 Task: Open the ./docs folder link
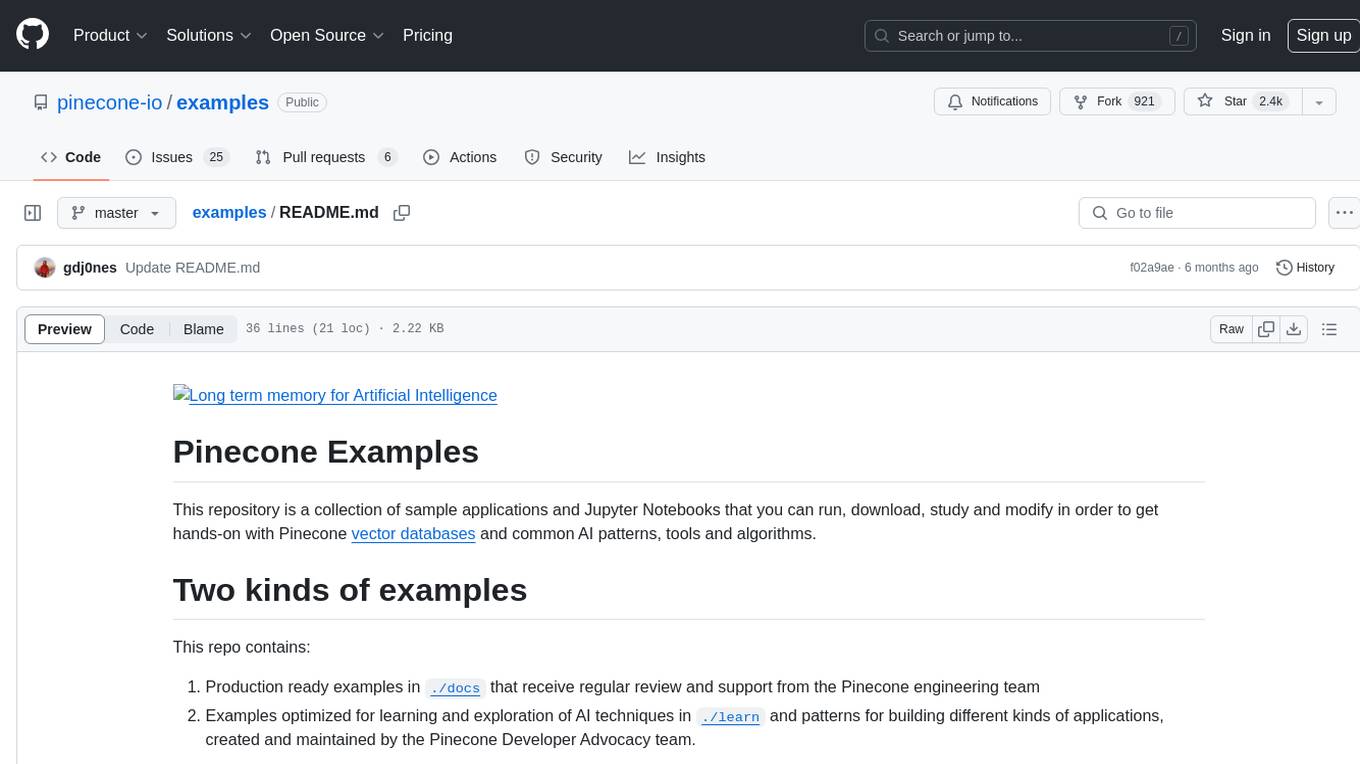click(455, 688)
